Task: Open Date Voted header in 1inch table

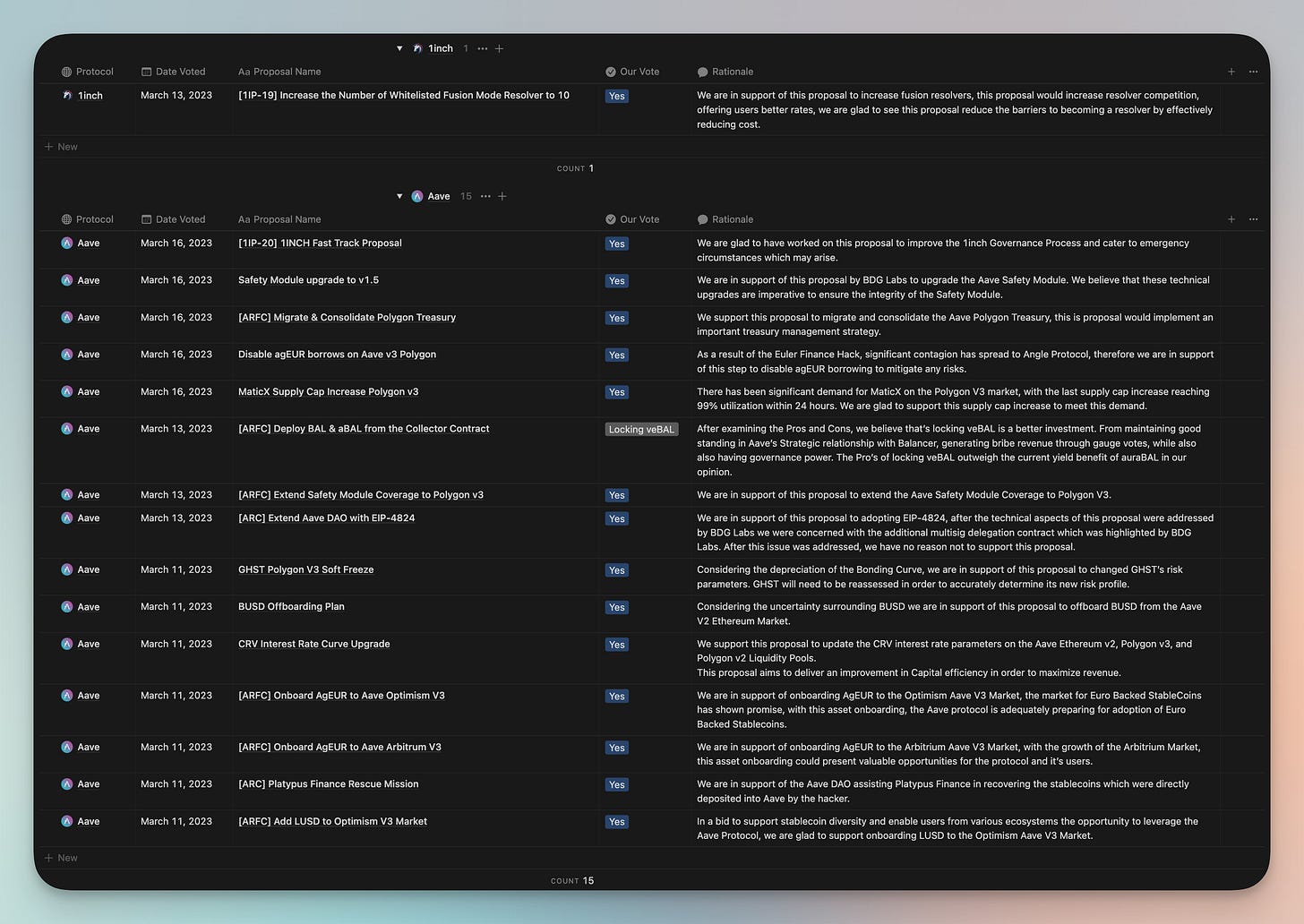Action: click(174, 72)
